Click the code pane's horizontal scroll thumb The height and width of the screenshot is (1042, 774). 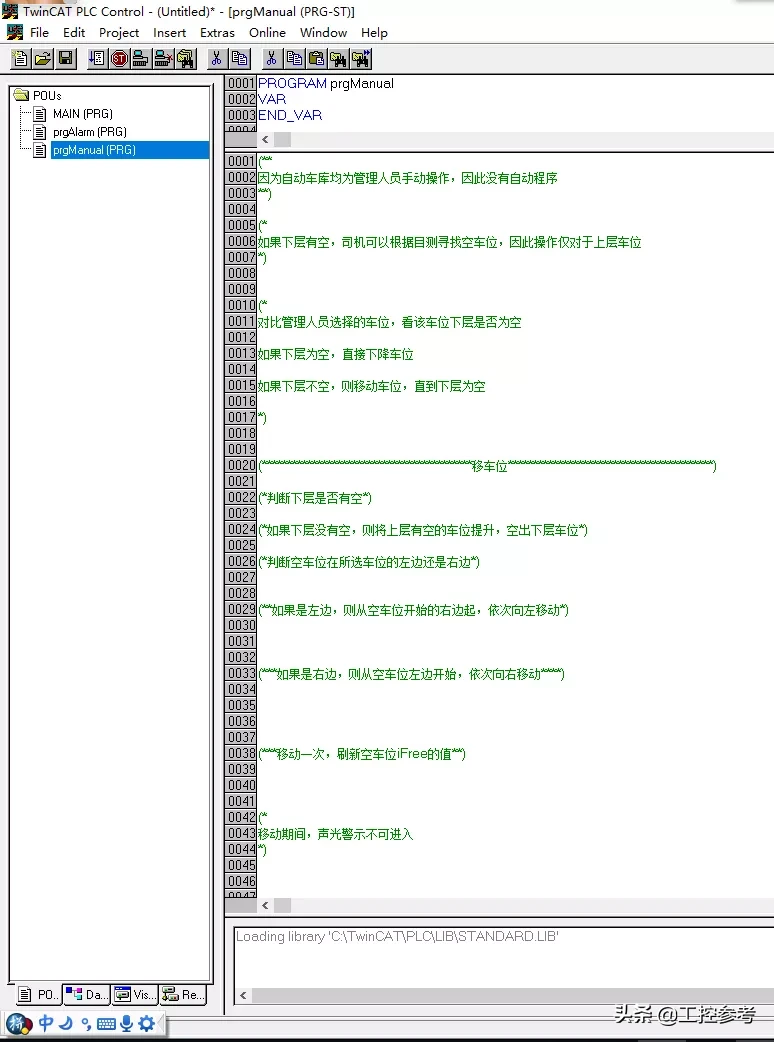282,905
